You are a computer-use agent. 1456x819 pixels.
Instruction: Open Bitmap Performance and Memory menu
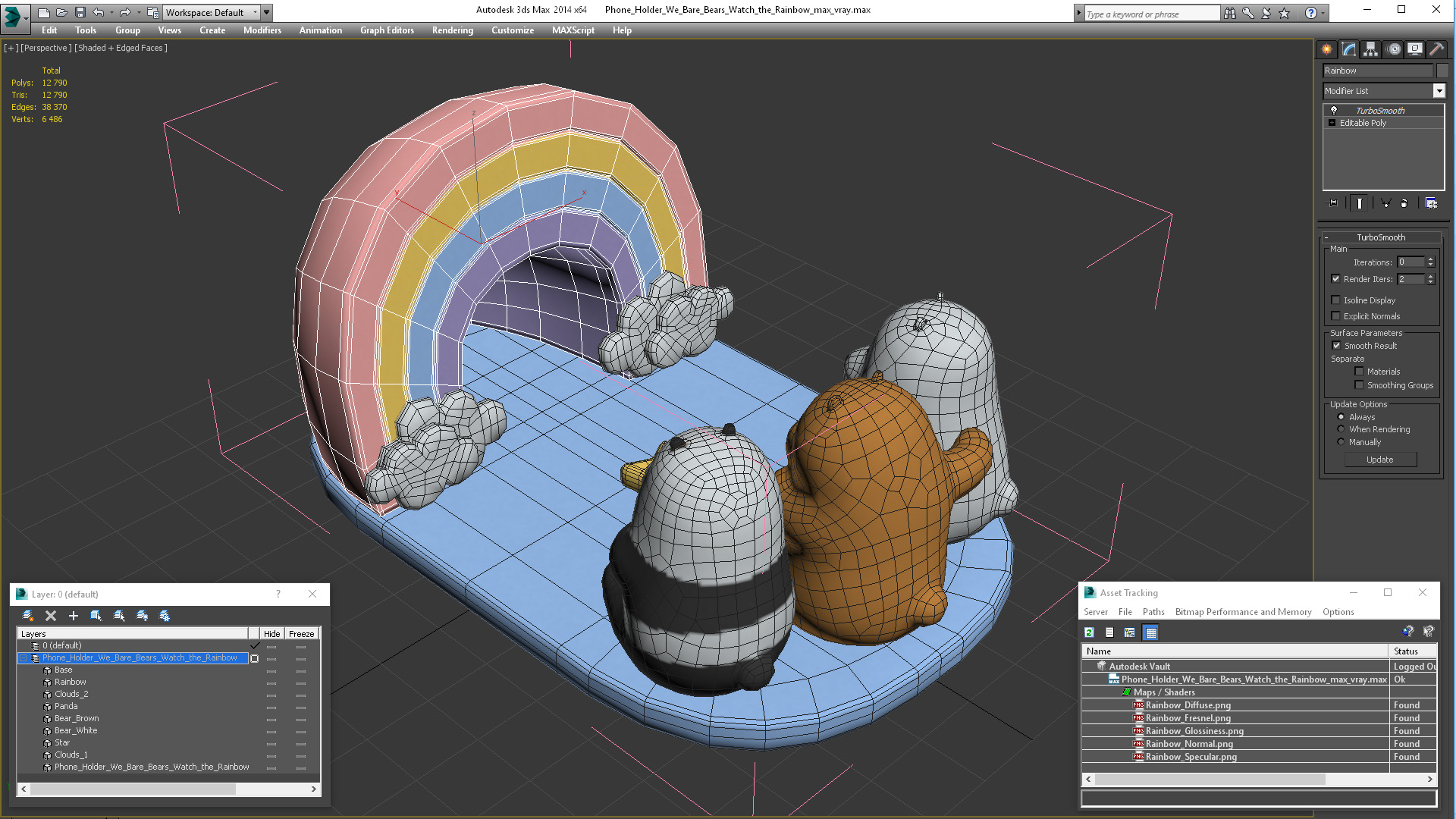point(1243,612)
